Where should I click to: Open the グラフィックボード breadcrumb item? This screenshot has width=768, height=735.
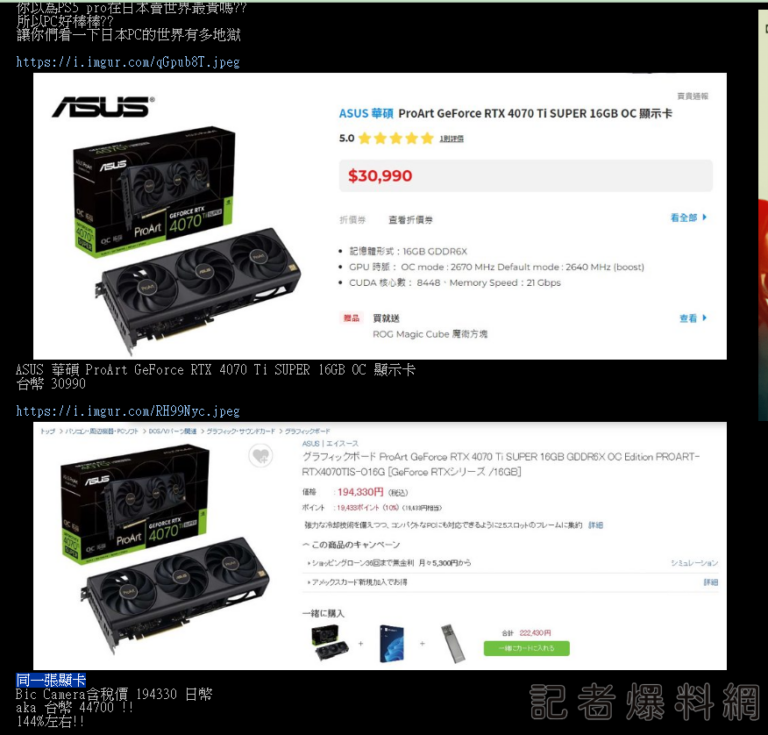pos(308,431)
